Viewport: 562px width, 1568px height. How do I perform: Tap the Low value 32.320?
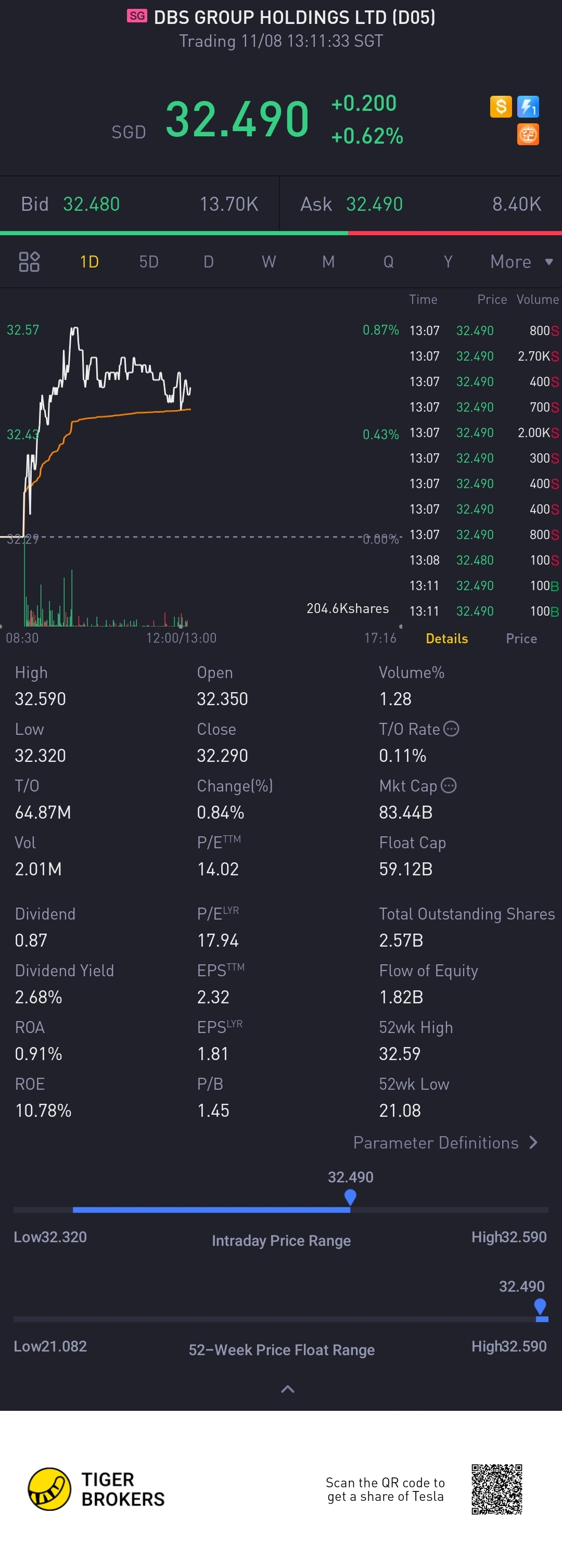[40, 756]
